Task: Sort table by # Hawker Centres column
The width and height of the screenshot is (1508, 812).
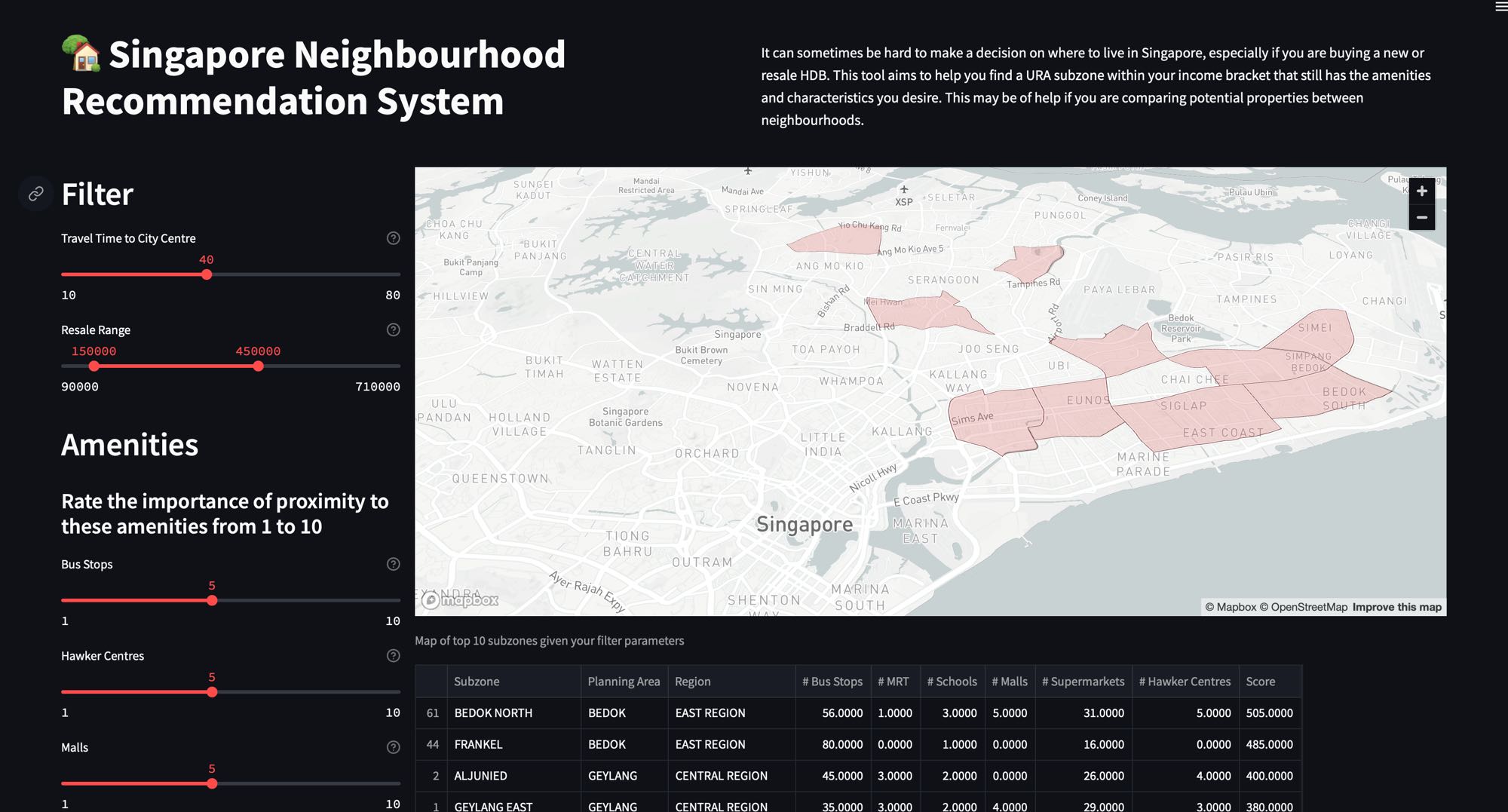Action: [x=1185, y=682]
